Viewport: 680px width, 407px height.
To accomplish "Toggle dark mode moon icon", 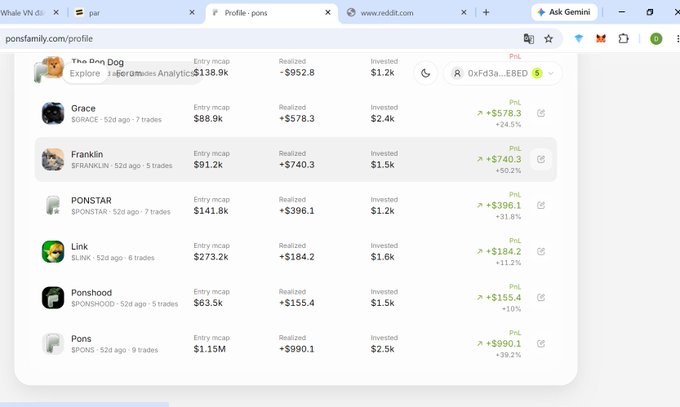I will tap(425, 73).
